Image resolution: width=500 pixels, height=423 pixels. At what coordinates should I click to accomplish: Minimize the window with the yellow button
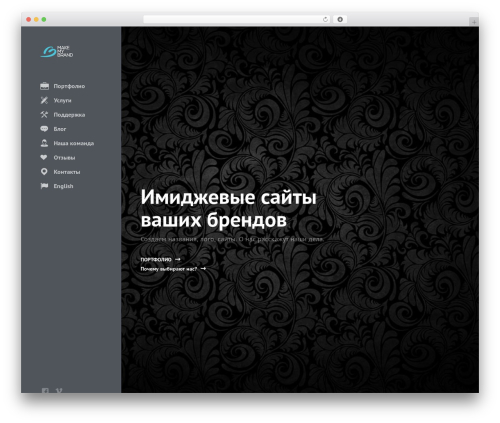(36, 20)
